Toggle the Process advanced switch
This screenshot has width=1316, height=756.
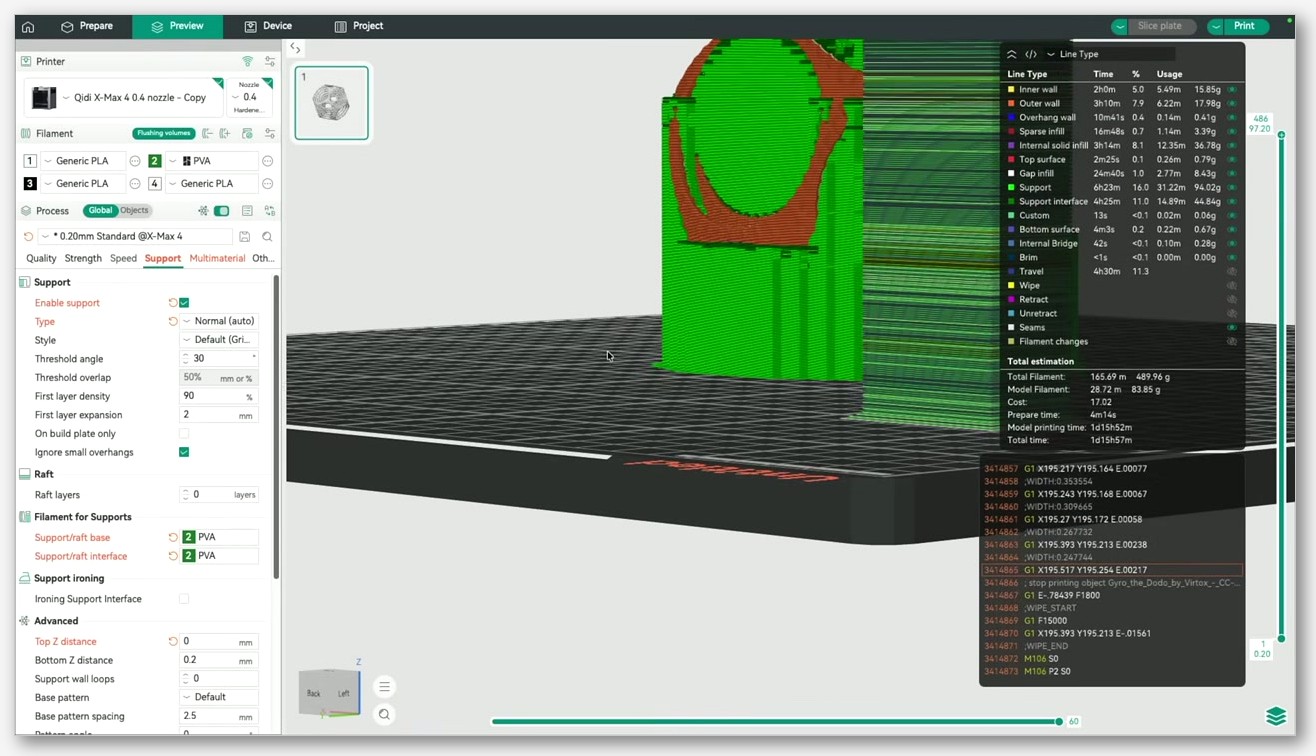pos(222,211)
